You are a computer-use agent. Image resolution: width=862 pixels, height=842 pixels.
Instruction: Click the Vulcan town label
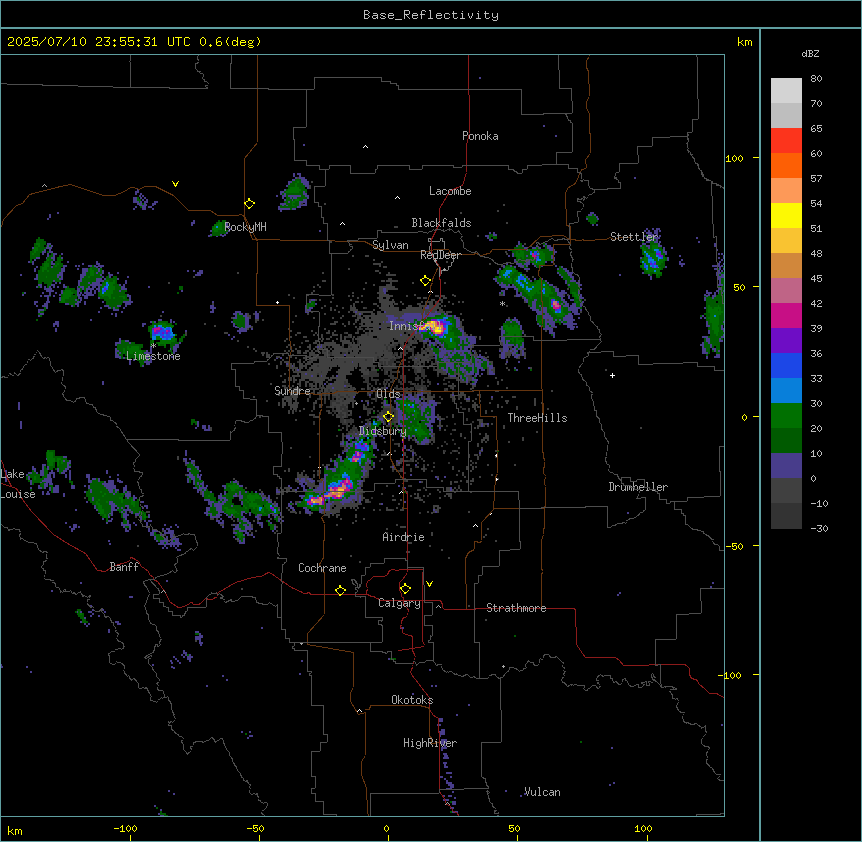tap(542, 792)
